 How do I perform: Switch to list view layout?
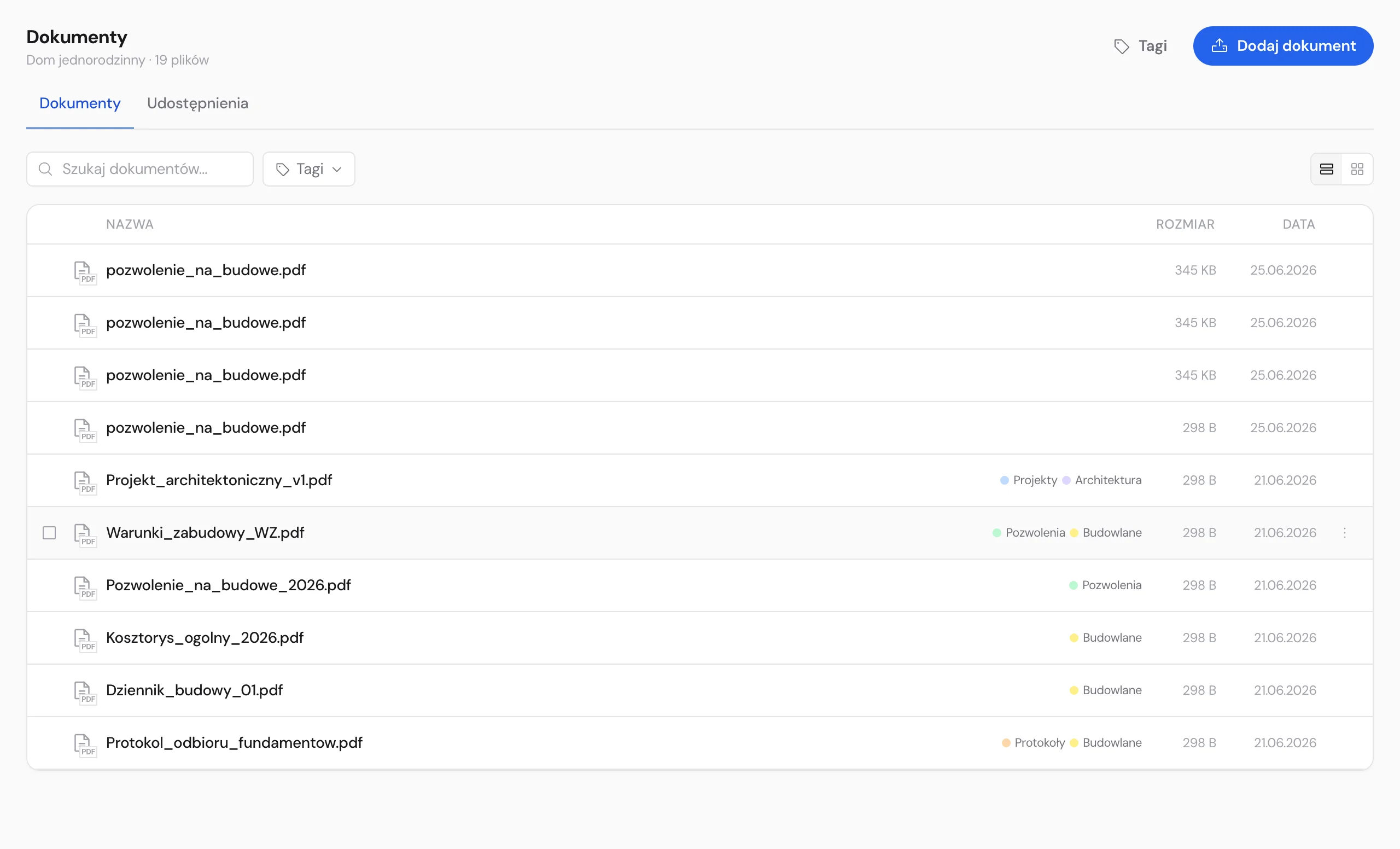click(1326, 169)
